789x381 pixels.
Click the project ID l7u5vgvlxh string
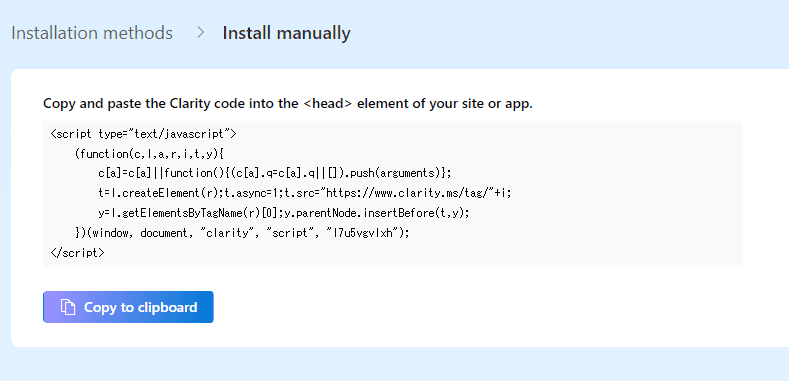point(362,233)
